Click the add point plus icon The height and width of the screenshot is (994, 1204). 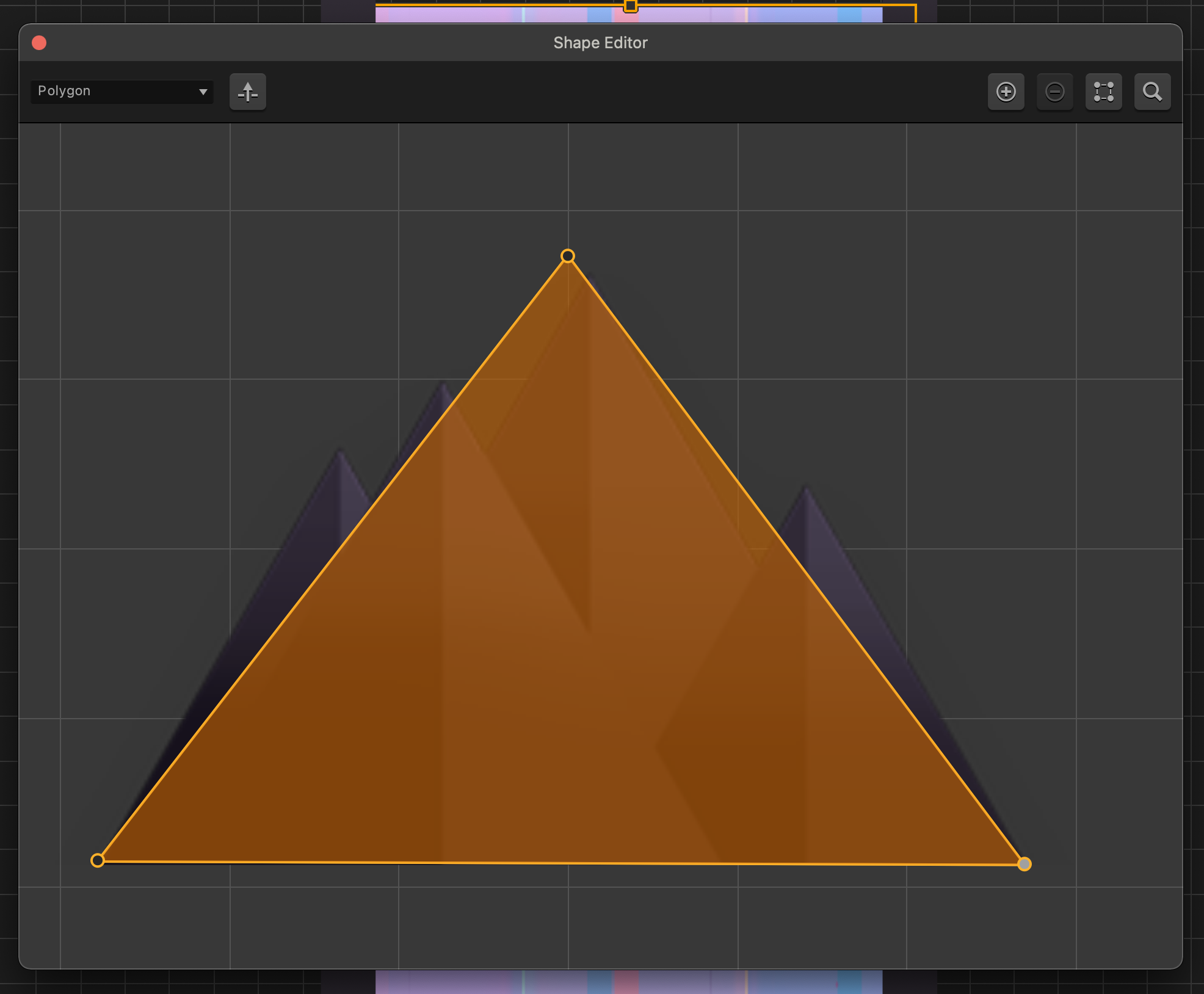click(x=1006, y=92)
